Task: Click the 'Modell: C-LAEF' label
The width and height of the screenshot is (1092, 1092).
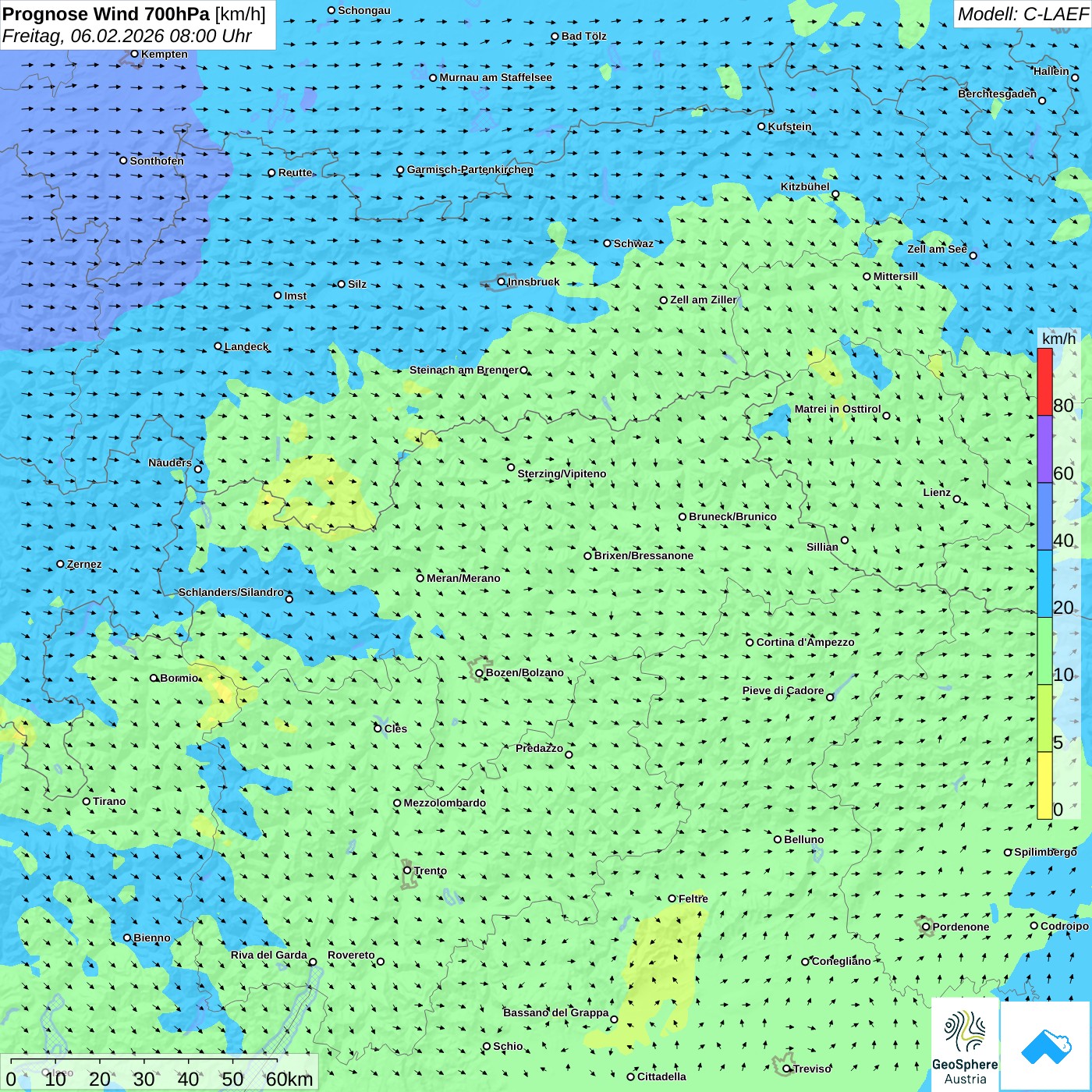Action: coord(1022,14)
